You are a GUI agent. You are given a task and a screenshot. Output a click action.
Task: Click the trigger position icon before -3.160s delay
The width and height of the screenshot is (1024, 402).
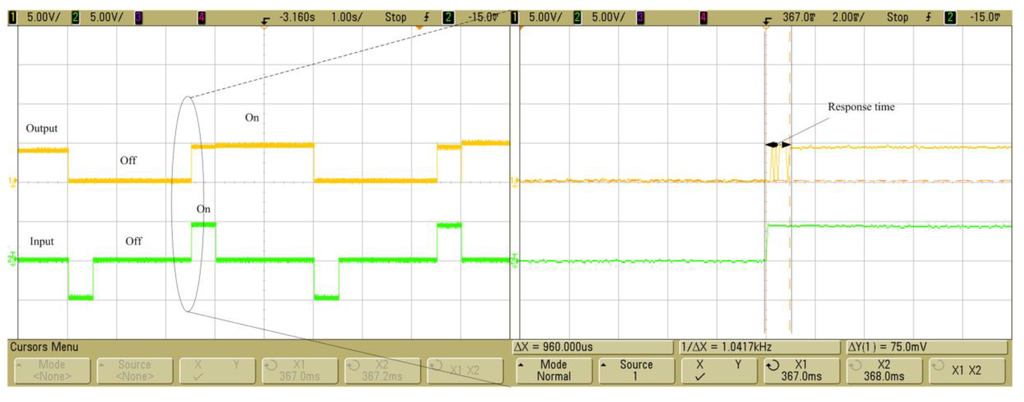(265, 18)
